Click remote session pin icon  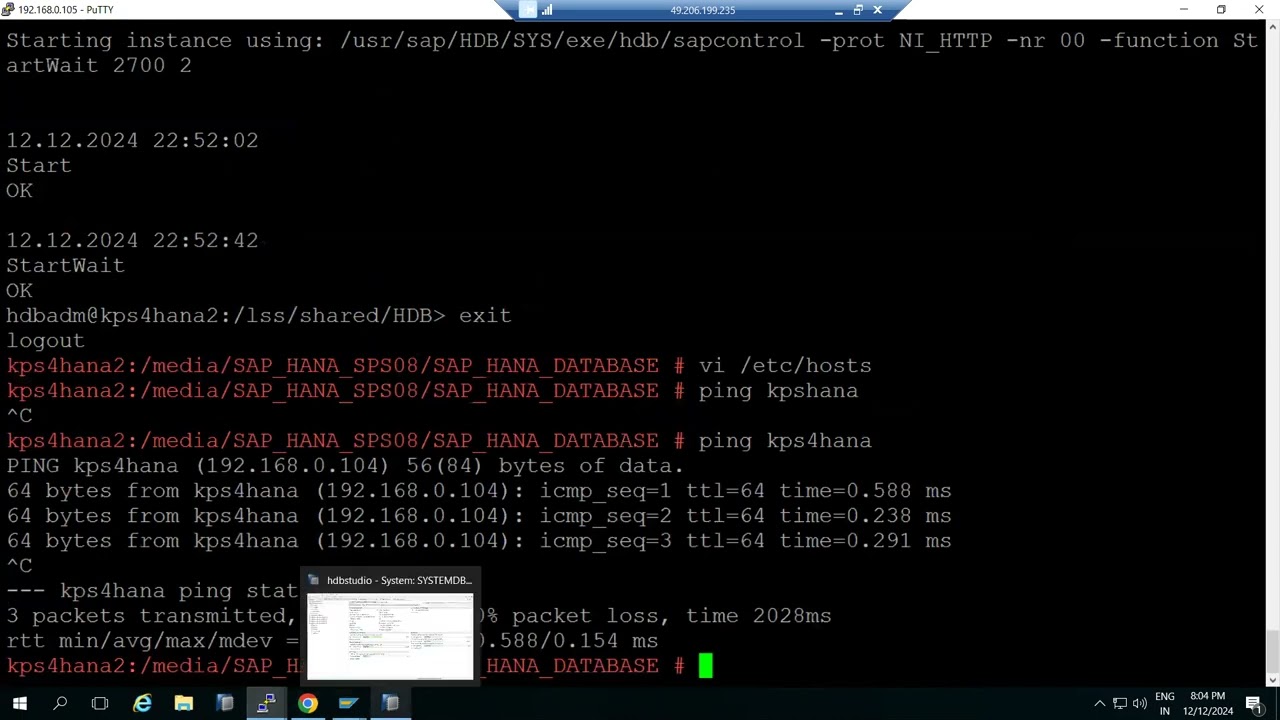528,10
